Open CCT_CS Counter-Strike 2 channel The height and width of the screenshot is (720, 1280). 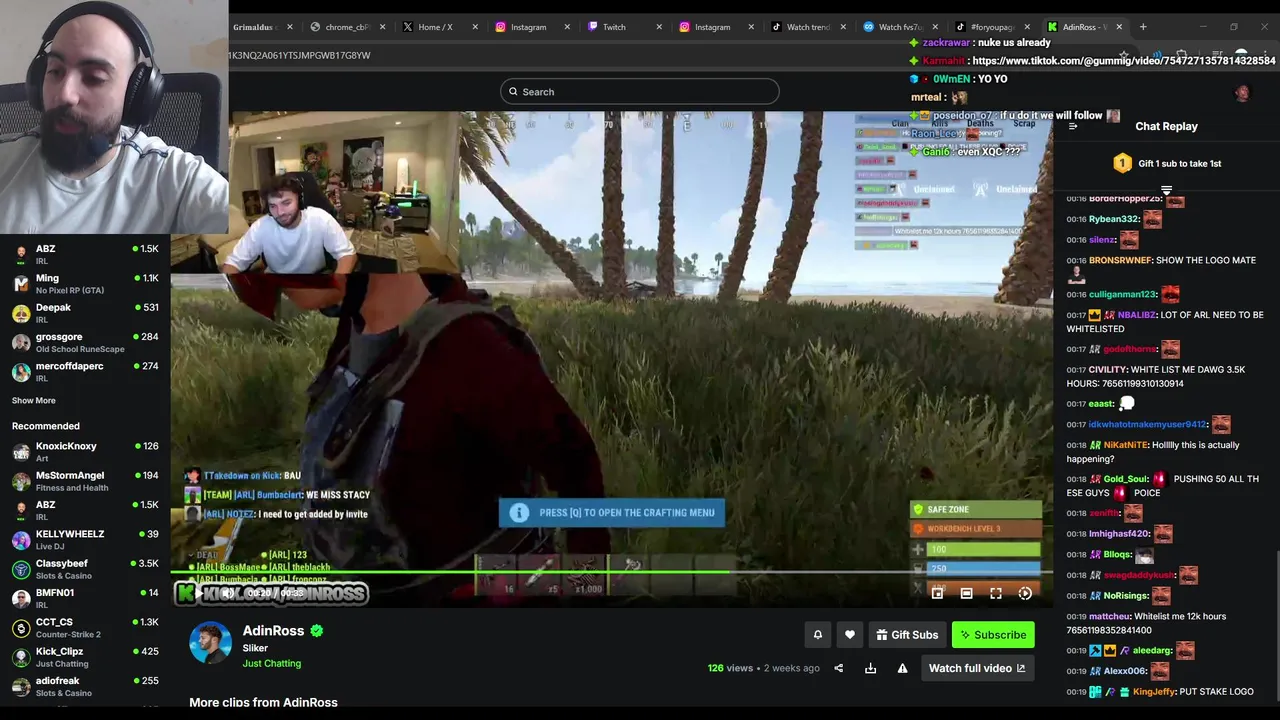point(85,627)
